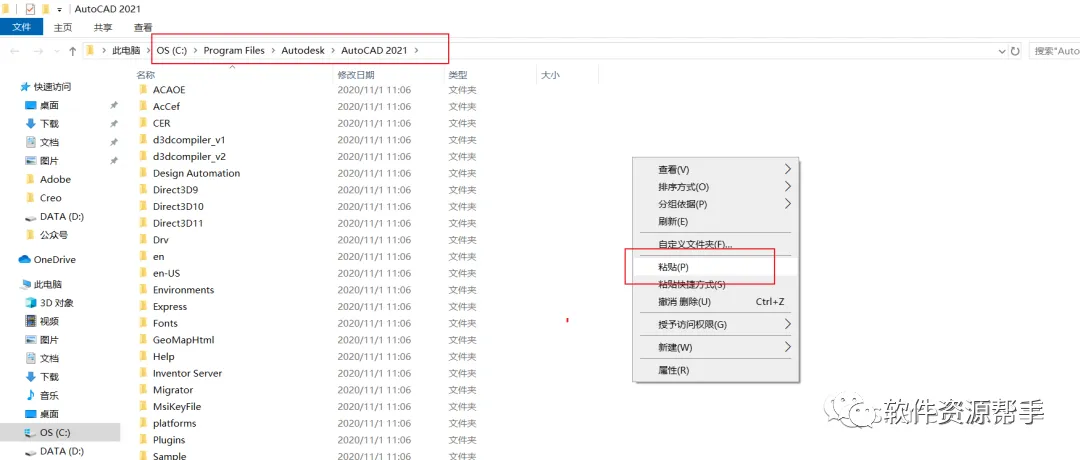Choose 属性(R) from context menu
This screenshot has width=1080, height=460.
pos(716,370)
